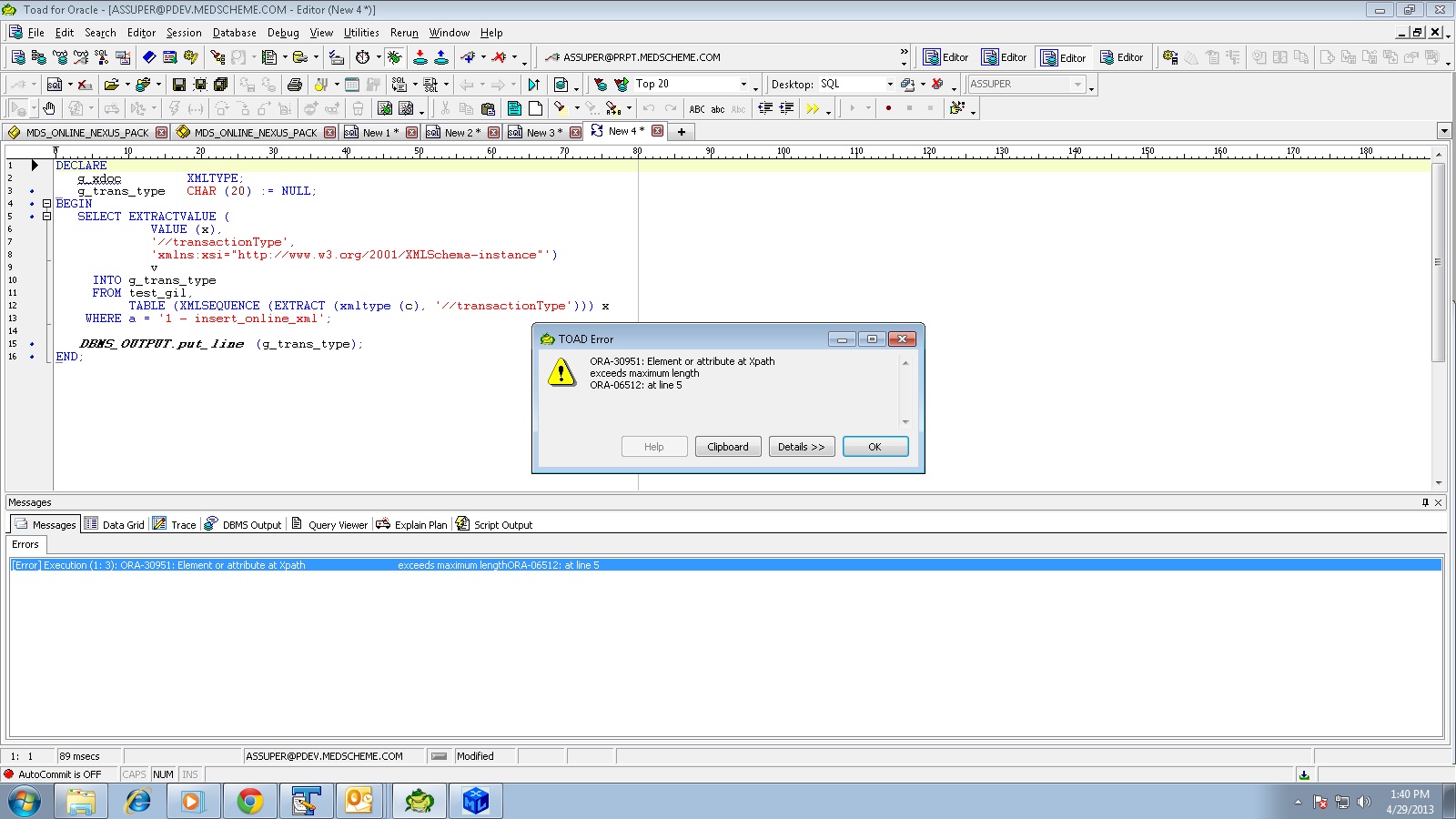This screenshot has height=819, width=1456.
Task: Click the Save file floppy disk icon
Action: click(x=179, y=85)
